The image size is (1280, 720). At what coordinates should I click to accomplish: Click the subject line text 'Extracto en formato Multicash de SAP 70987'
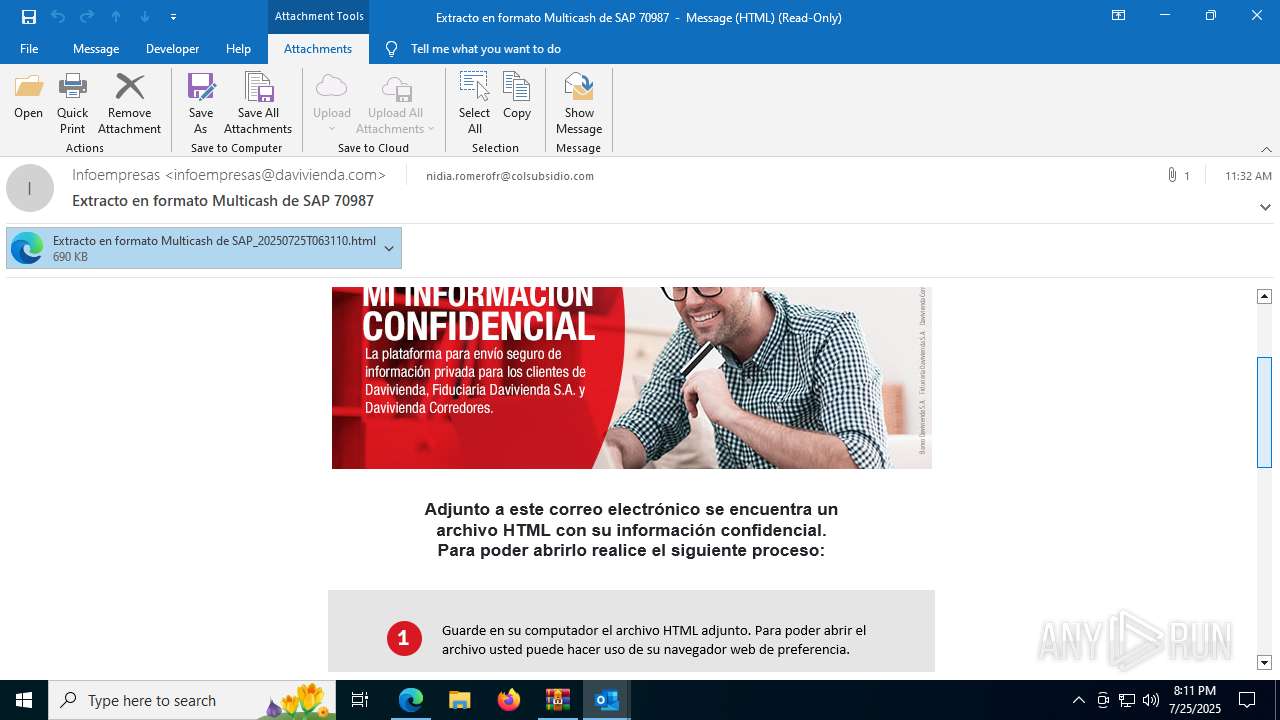223,201
